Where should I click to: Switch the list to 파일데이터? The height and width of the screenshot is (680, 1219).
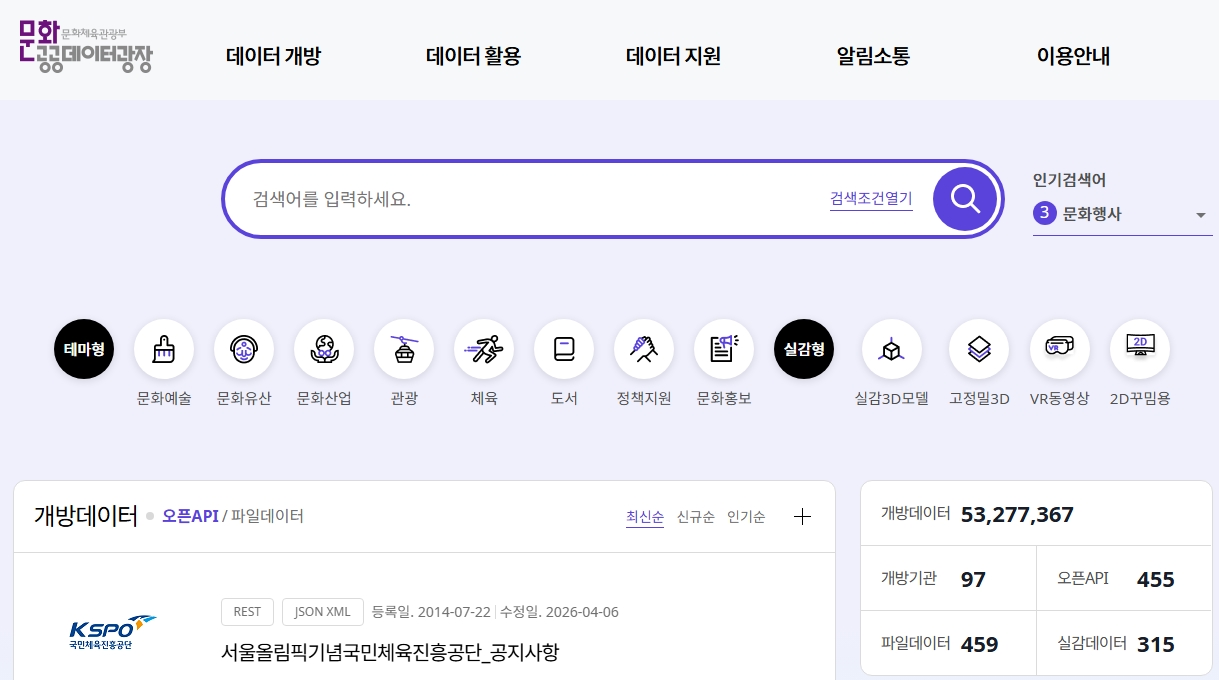[267, 516]
